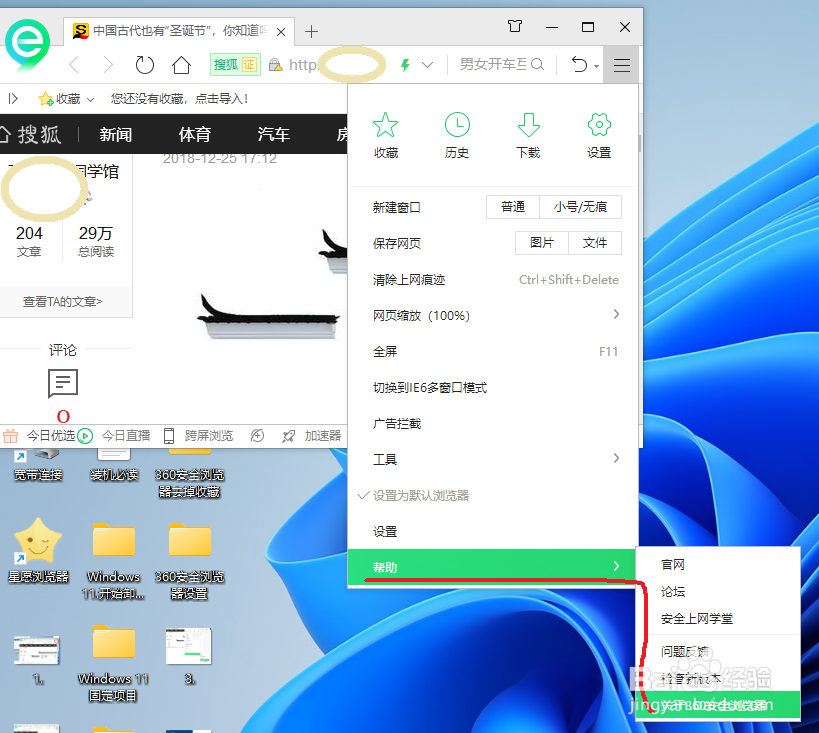Screen dimensions: 819x733
Task: Click the undo closed tab icon
Action: (579, 65)
